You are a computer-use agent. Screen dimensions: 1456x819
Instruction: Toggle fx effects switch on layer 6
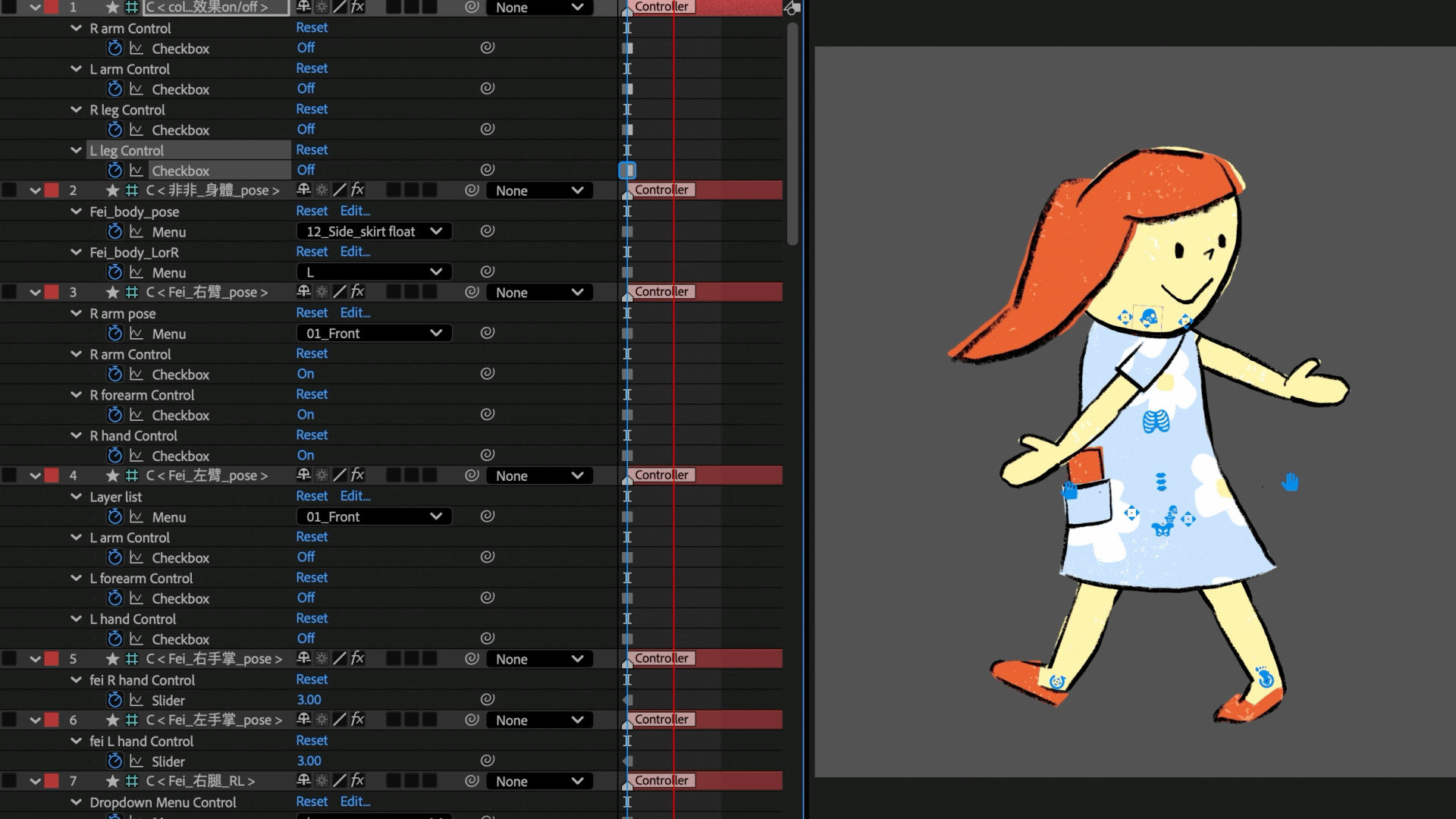[358, 720]
